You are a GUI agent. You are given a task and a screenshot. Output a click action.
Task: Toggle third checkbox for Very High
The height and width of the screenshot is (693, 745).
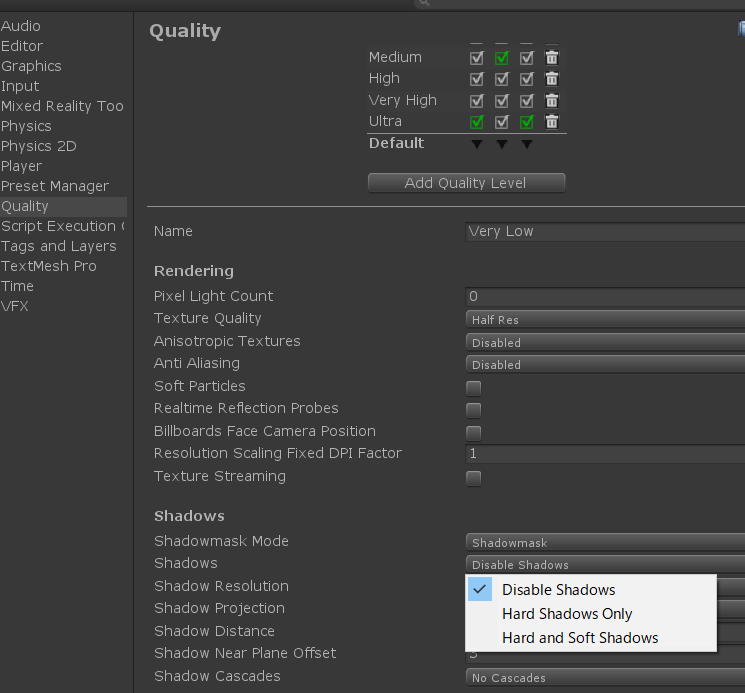tap(526, 101)
